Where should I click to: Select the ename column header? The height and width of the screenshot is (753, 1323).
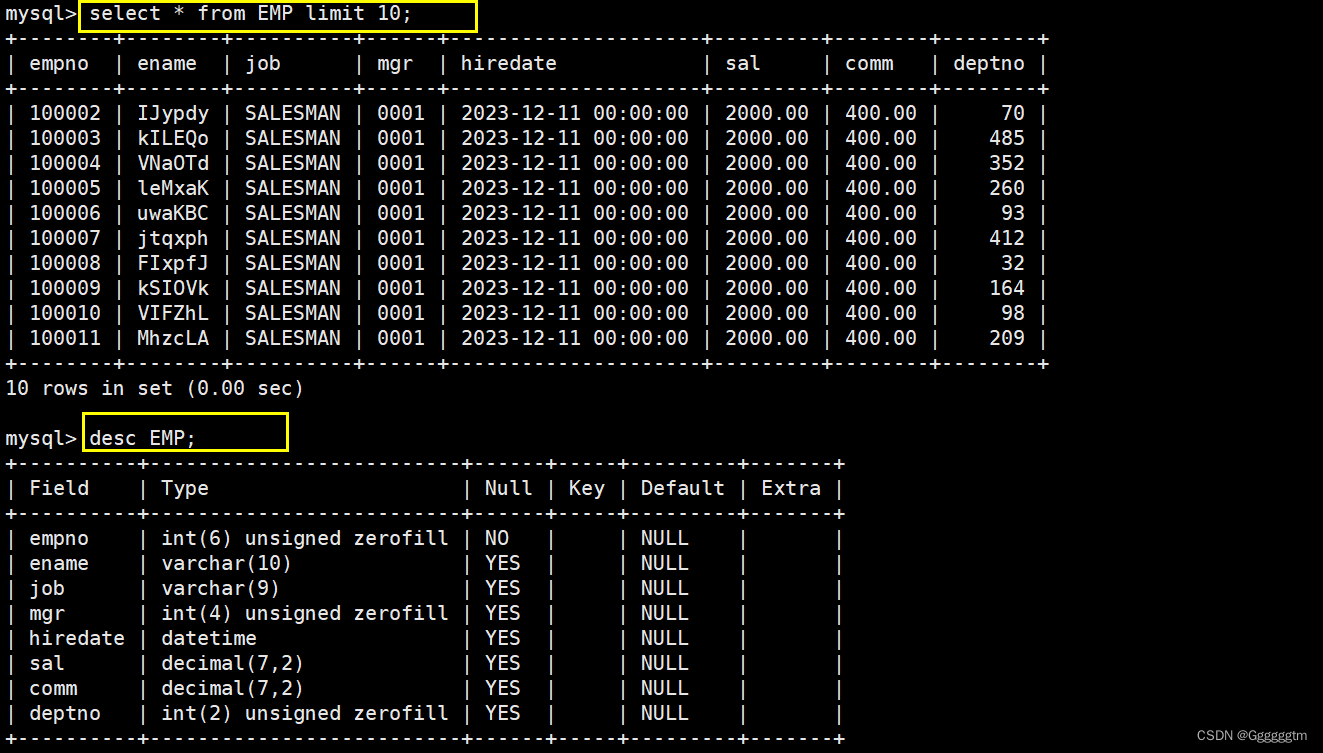click(x=167, y=63)
